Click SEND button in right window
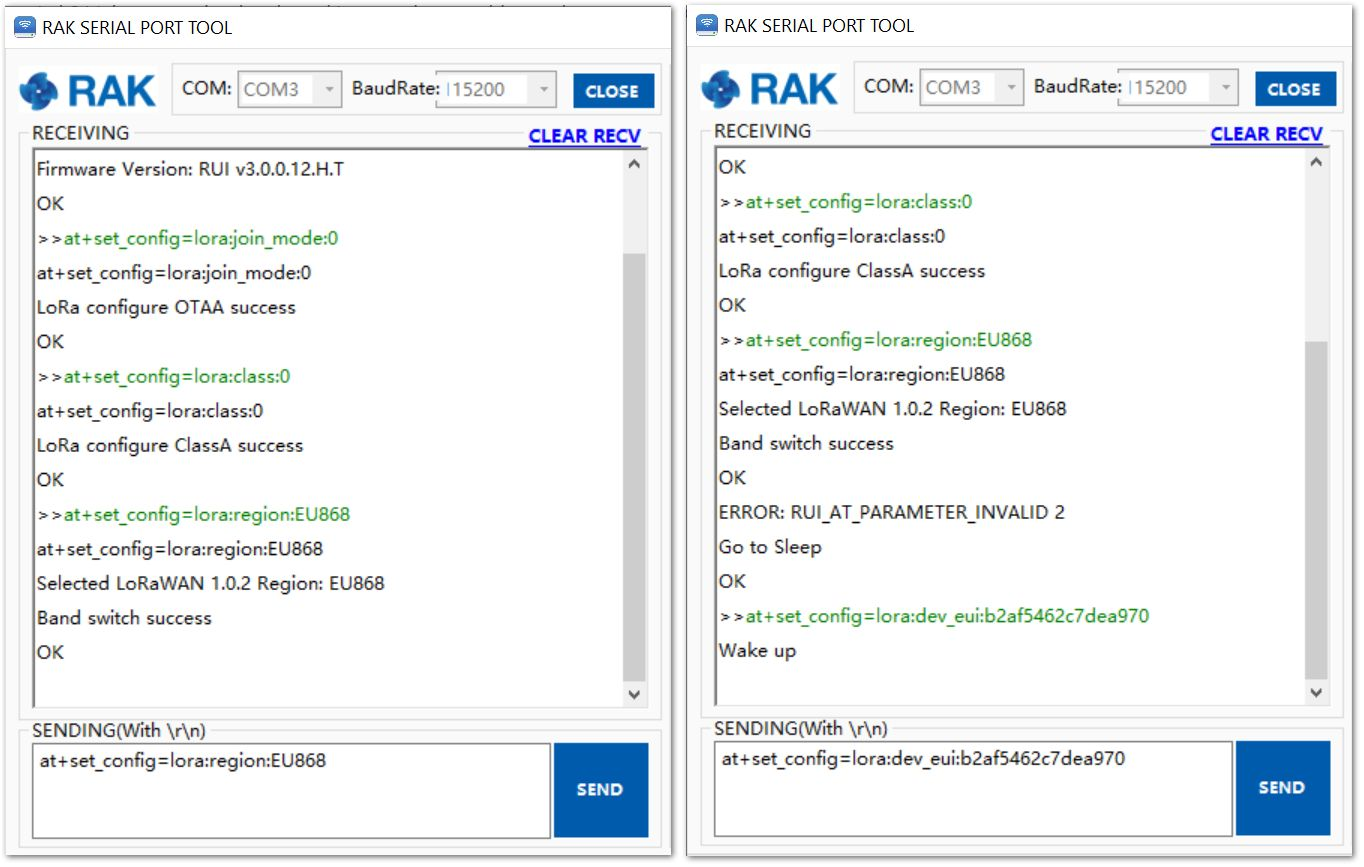Screen dimensions: 1364x867 (1283, 788)
